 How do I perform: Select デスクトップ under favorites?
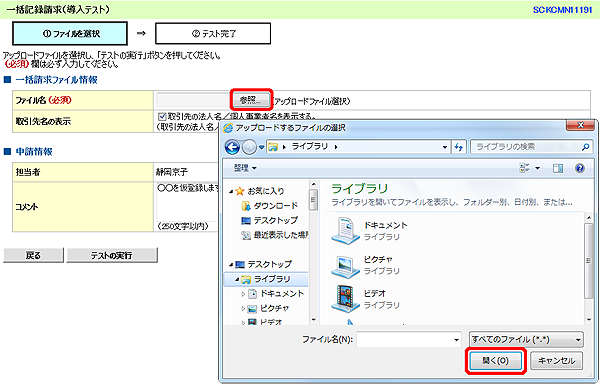click(x=276, y=220)
